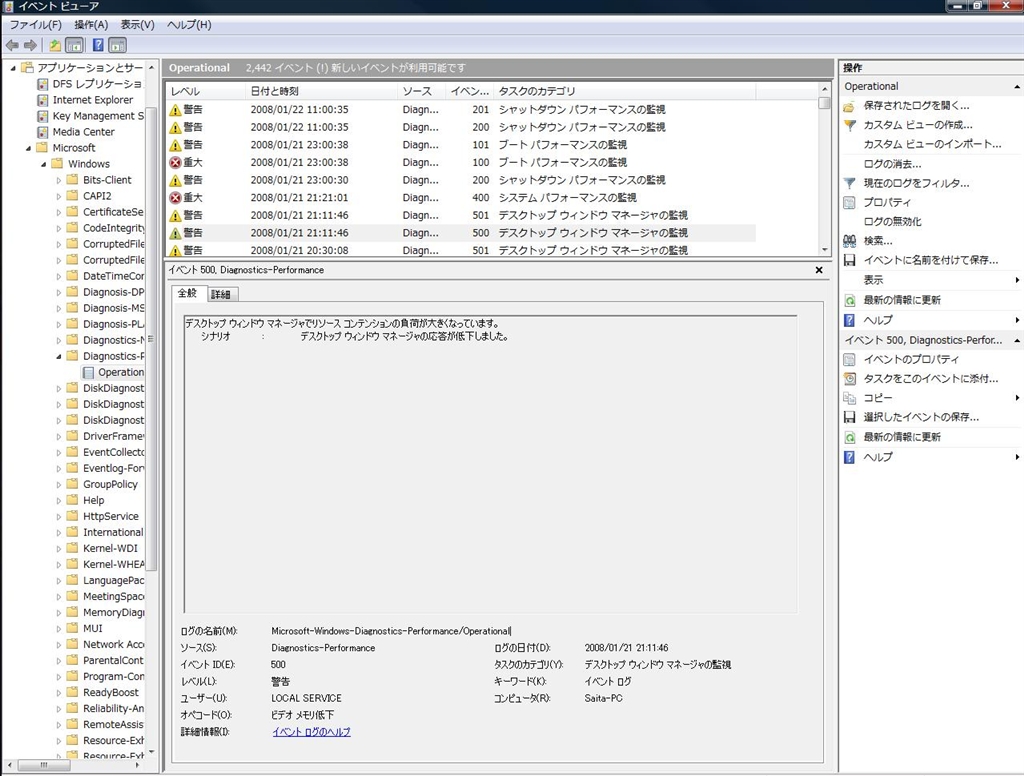Image resolution: width=1024 pixels, height=776 pixels.
Task: Open the イベント ログのヘルプ link
Action: [x=311, y=732]
